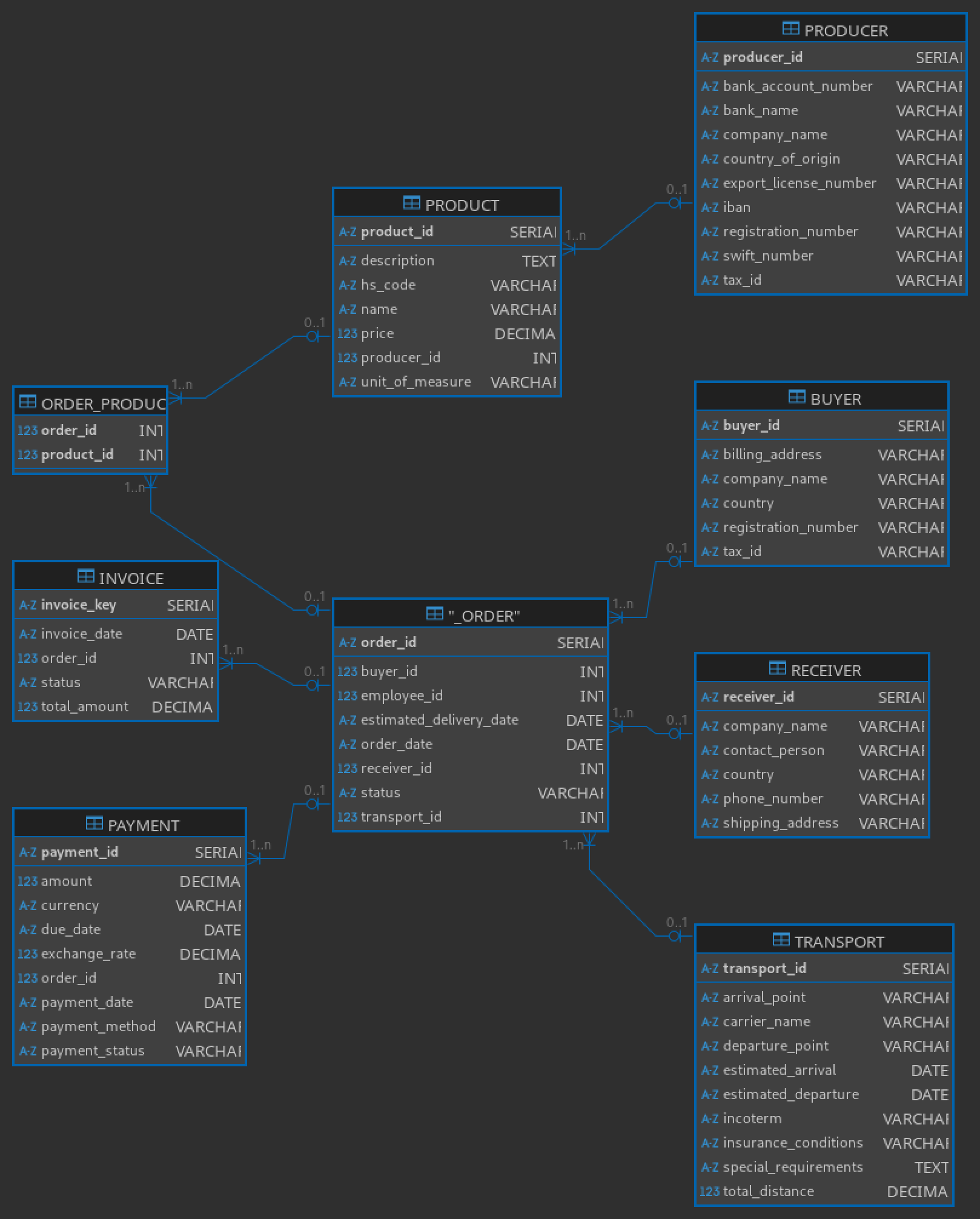Click the "_ORDER" table header icon
Screen dimensions: 980x1219
(x=434, y=614)
